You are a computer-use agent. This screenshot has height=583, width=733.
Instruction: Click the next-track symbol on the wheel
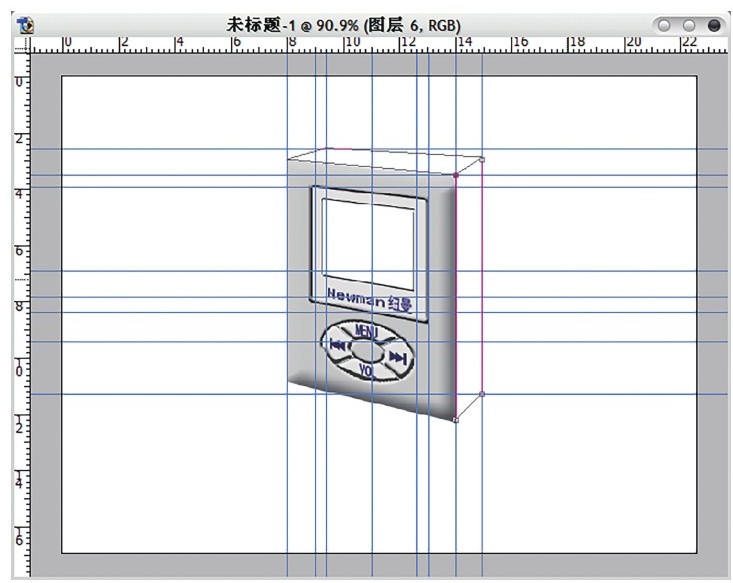pos(398,359)
